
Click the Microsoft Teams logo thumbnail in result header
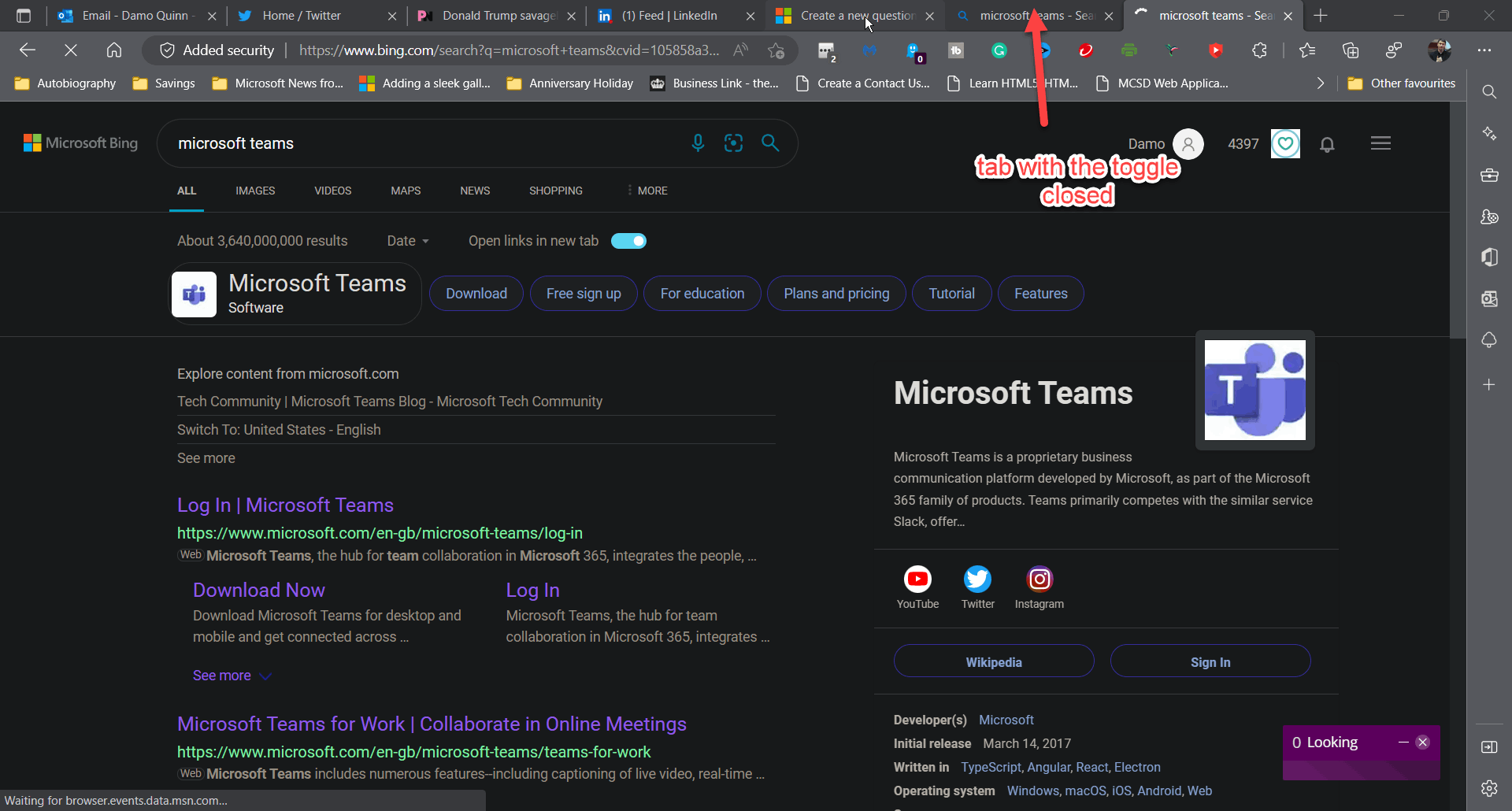[194, 294]
